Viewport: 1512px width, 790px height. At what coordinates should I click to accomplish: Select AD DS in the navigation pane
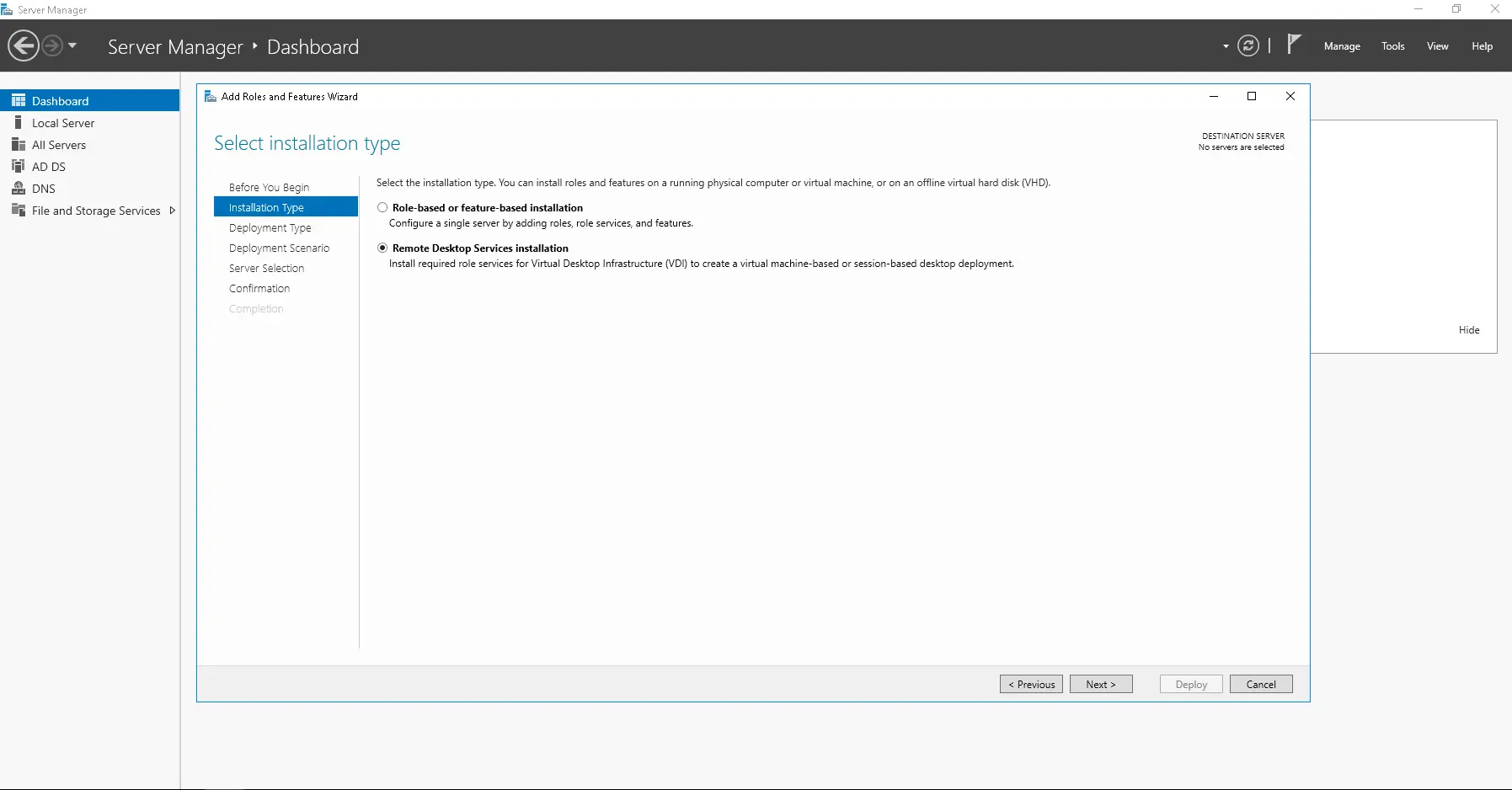pos(47,166)
